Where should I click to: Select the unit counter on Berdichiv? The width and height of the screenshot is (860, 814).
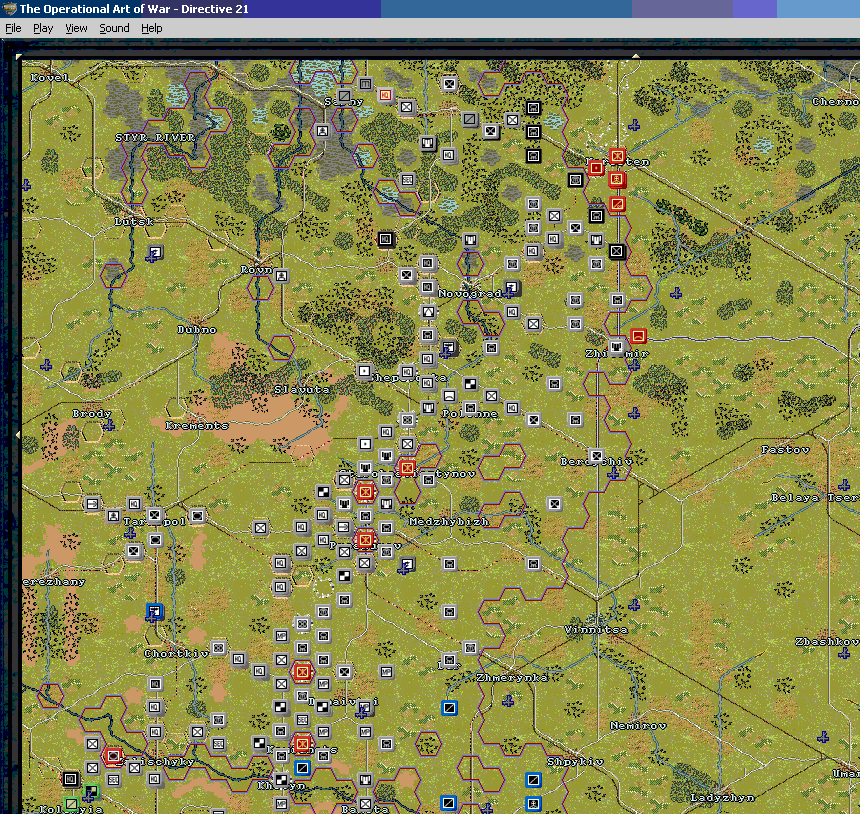tap(596, 455)
